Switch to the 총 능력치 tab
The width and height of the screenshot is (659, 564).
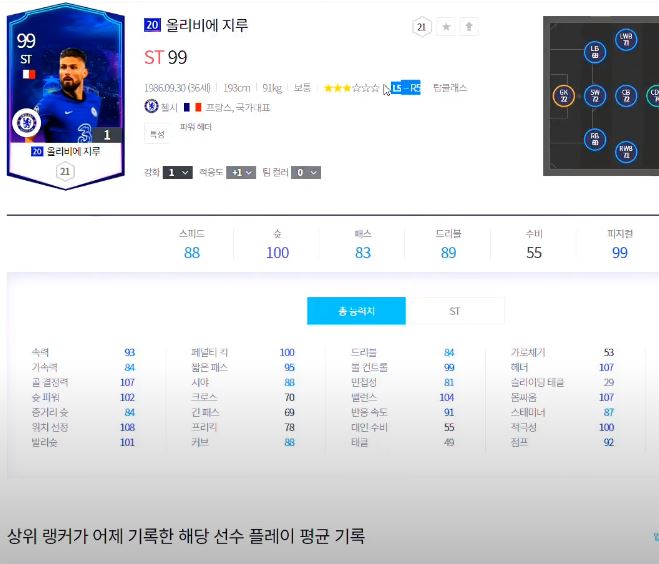[356, 311]
